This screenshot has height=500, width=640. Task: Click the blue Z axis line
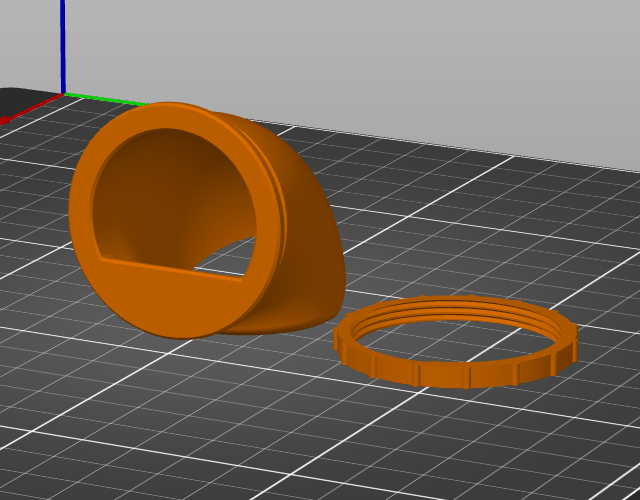click(63, 47)
